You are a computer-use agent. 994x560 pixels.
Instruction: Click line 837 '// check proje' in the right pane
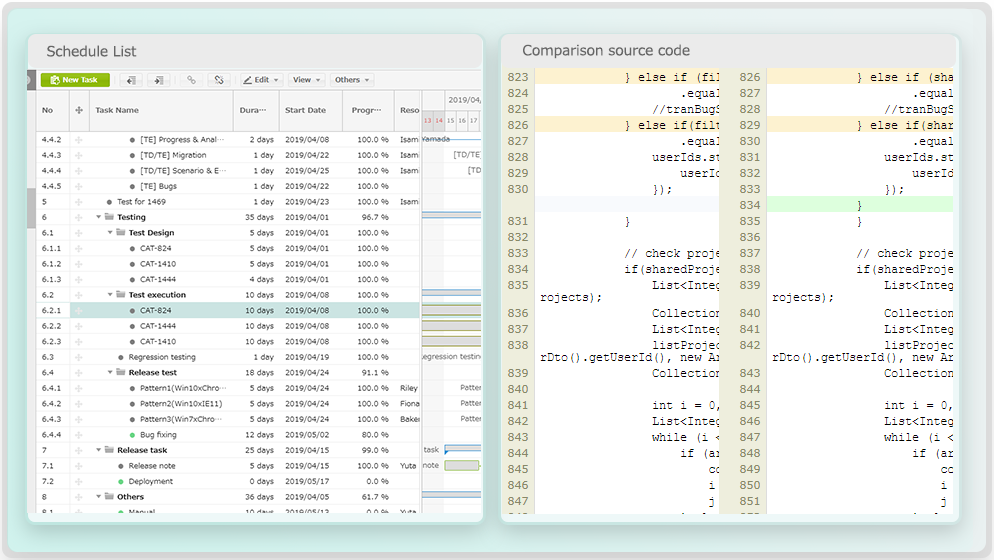pyautogui.click(x=904, y=253)
